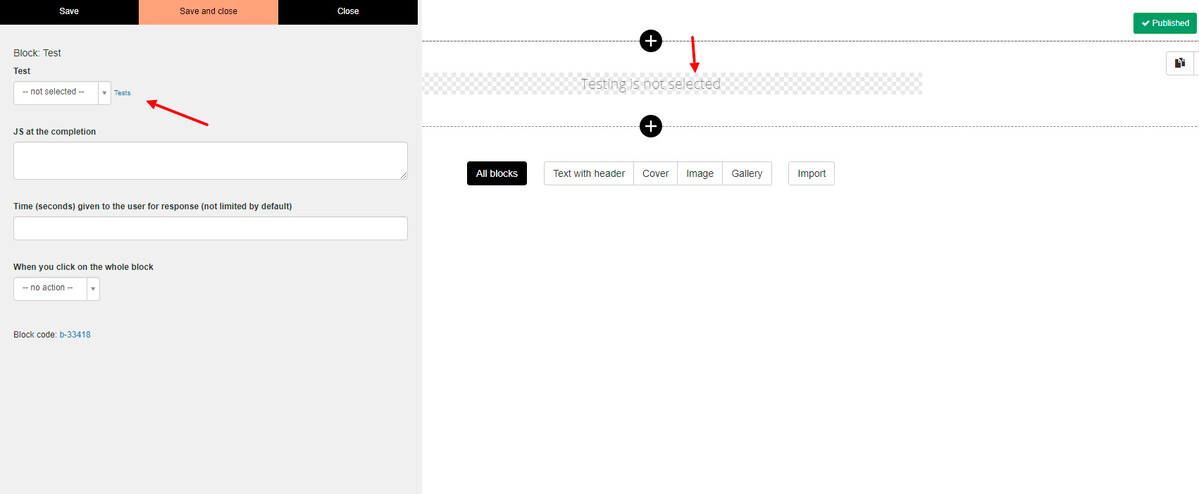This screenshot has width=1199, height=494.
Task: Click the green Published status button
Action: pyautogui.click(x=1165, y=23)
